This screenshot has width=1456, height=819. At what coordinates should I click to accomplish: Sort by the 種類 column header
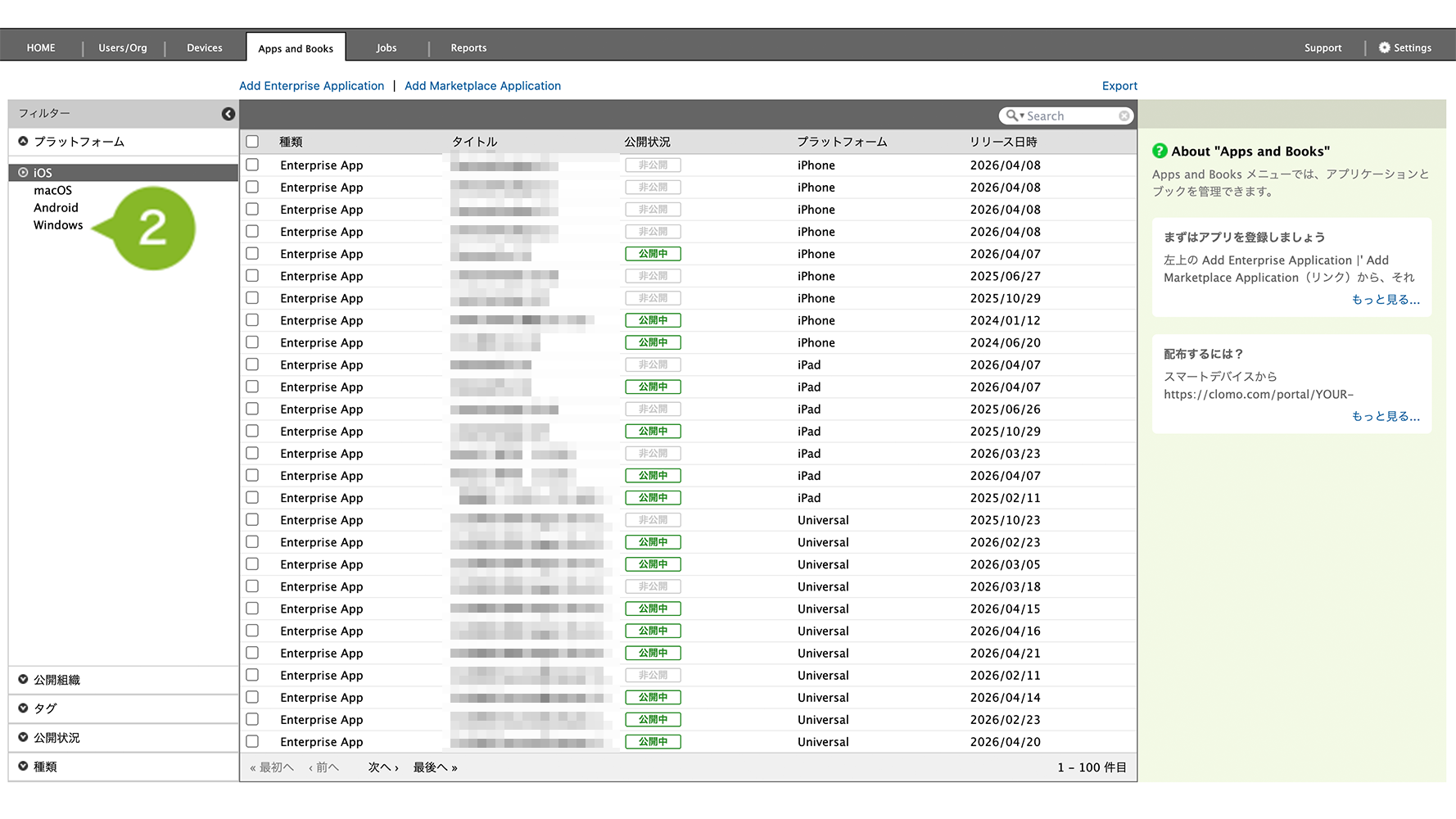click(x=291, y=142)
